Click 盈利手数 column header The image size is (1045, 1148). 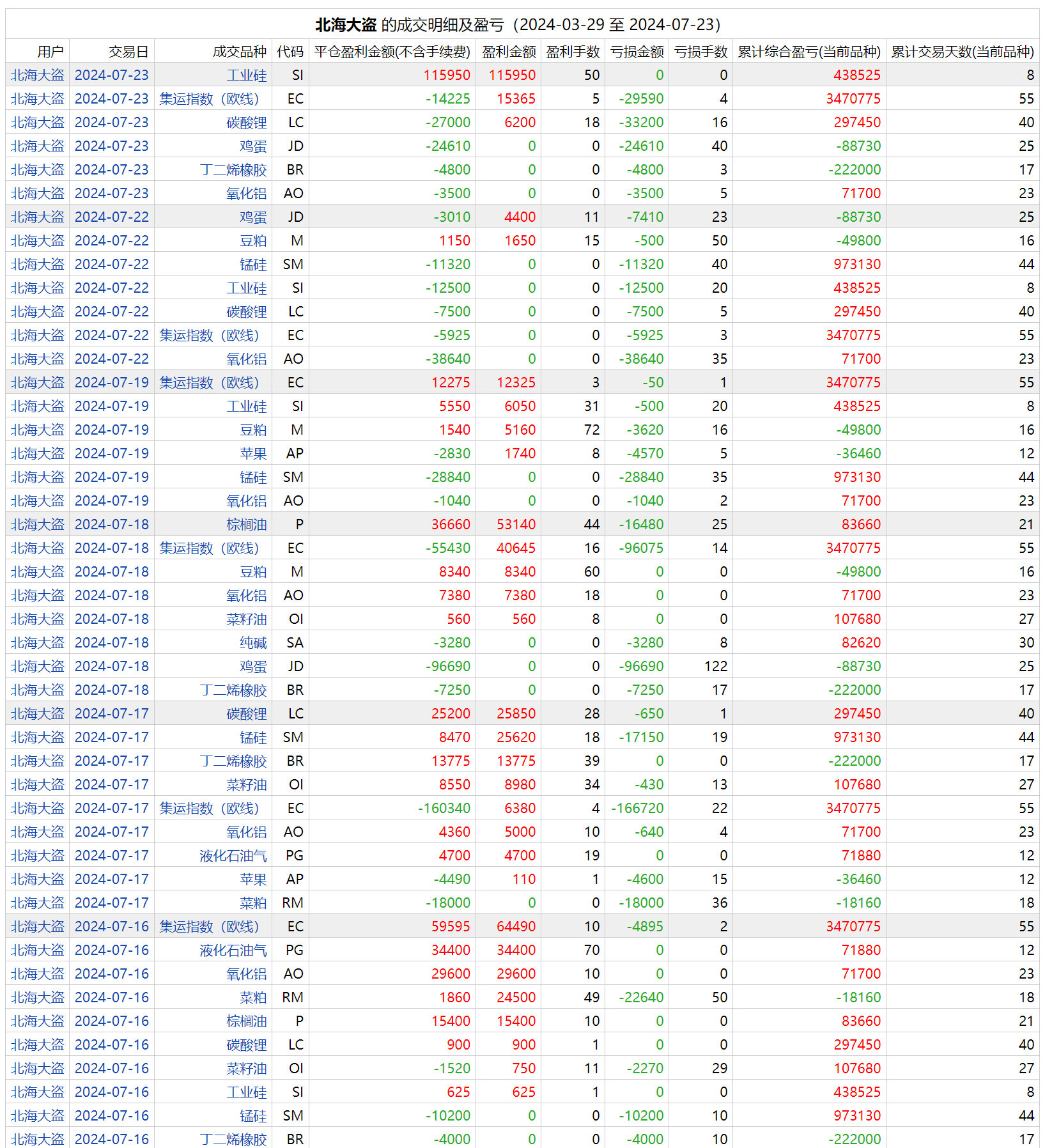click(573, 51)
